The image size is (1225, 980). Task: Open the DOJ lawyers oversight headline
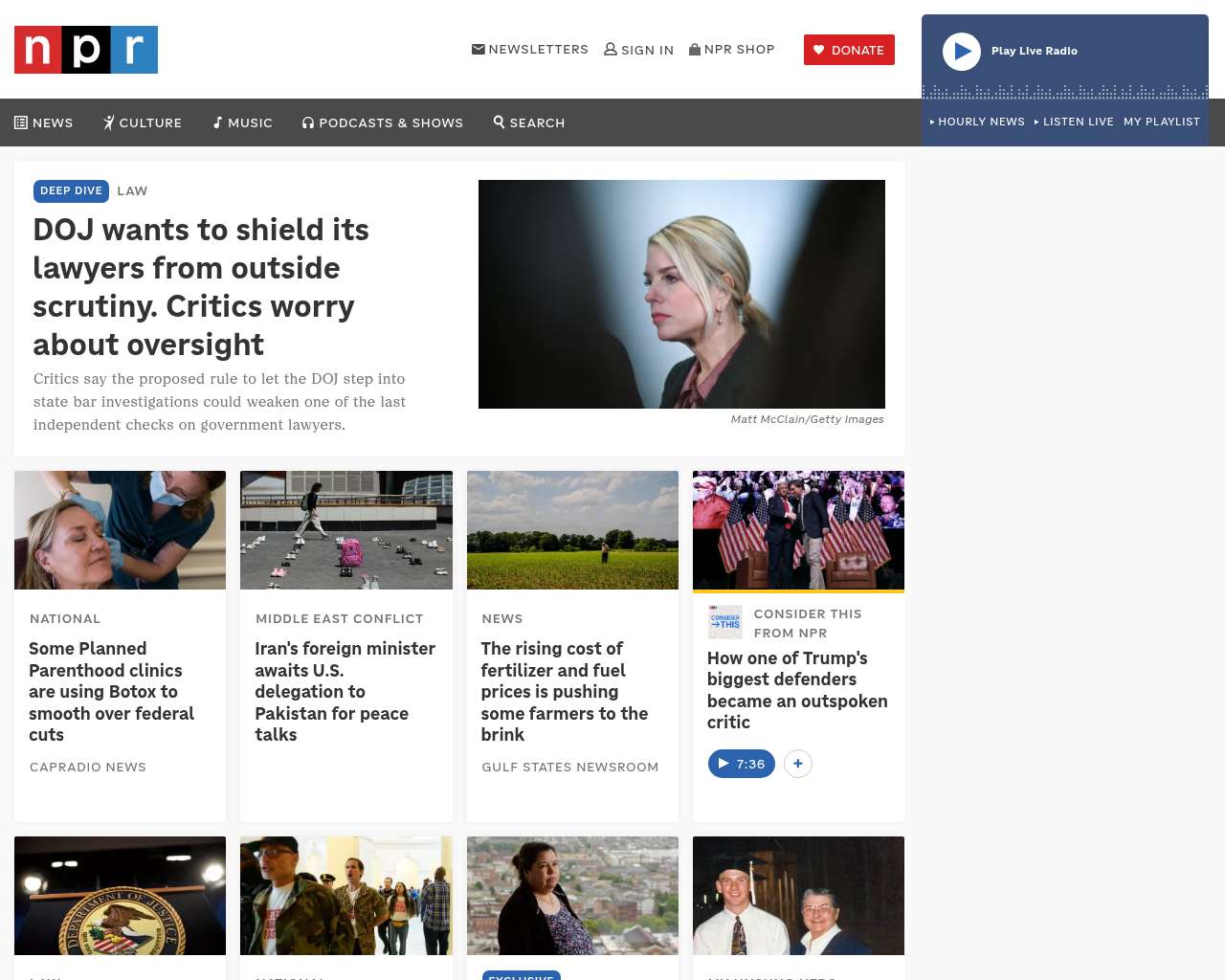[x=201, y=287]
